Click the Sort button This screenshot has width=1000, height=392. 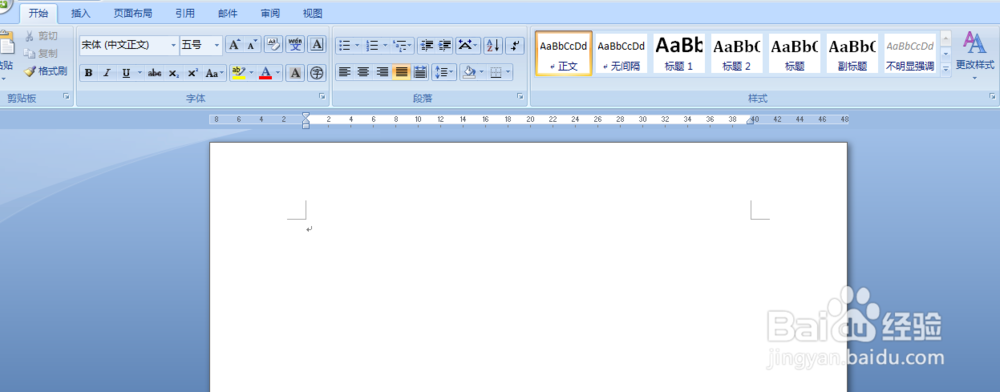(x=493, y=45)
